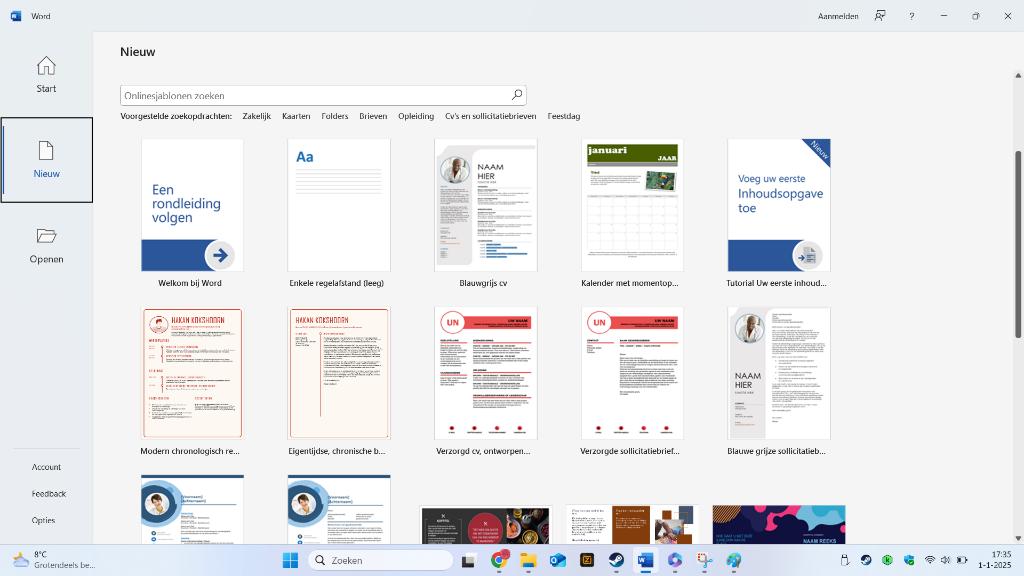Screen dimensions: 1024x576
Task: Select Verzorgde sollicitatiebrief template
Action: [632, 374]
